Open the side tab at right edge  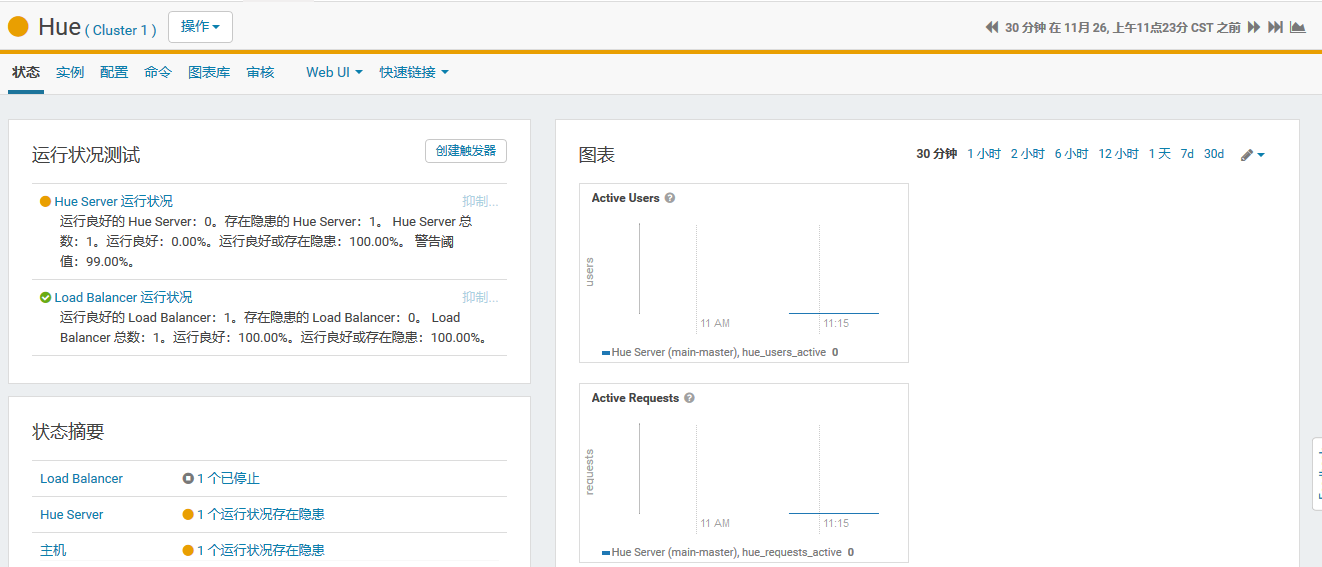click(1317, 475)
